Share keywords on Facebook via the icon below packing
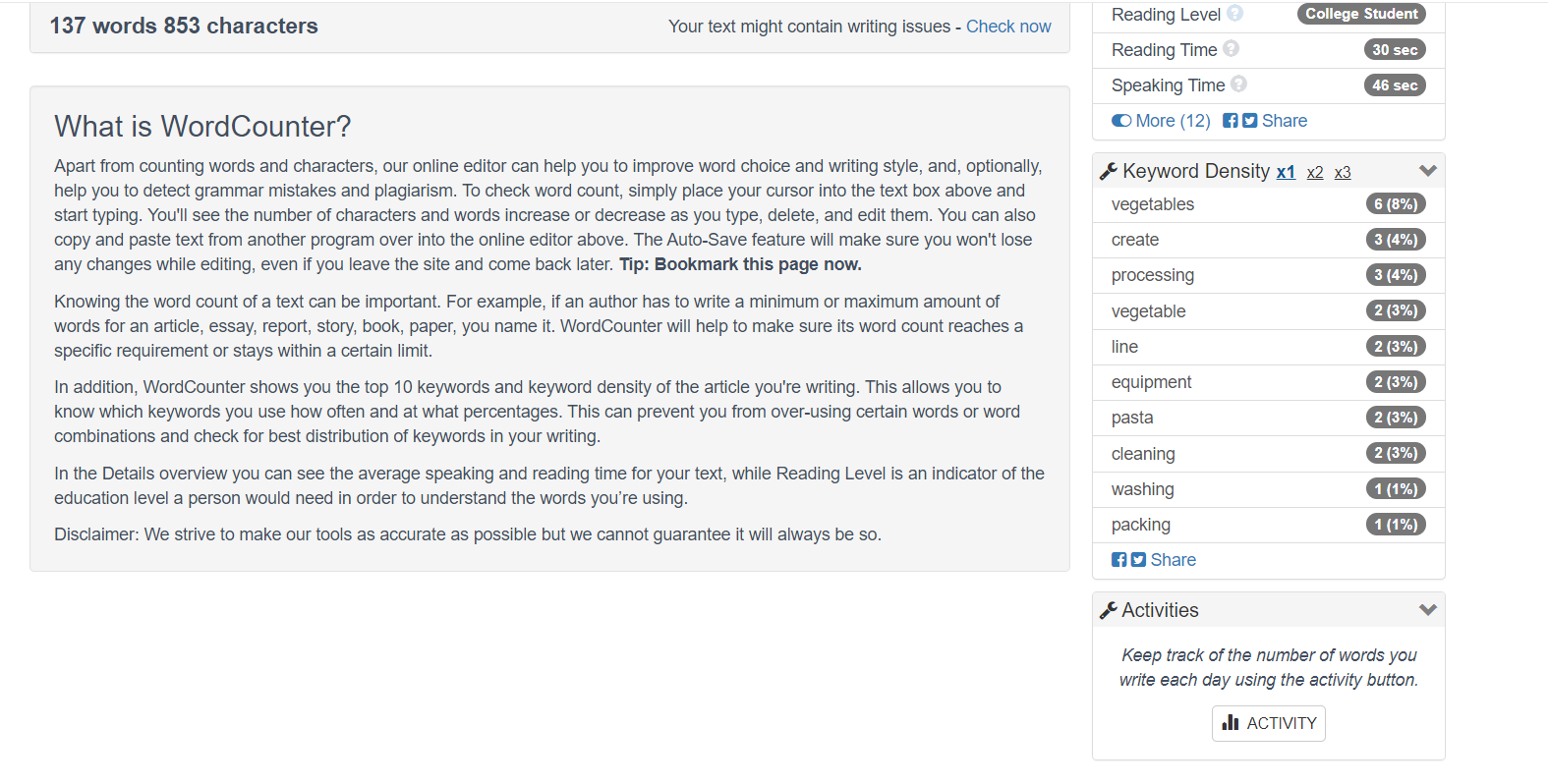Viewport: 1548px width, 784px height. coord(1118,560)
